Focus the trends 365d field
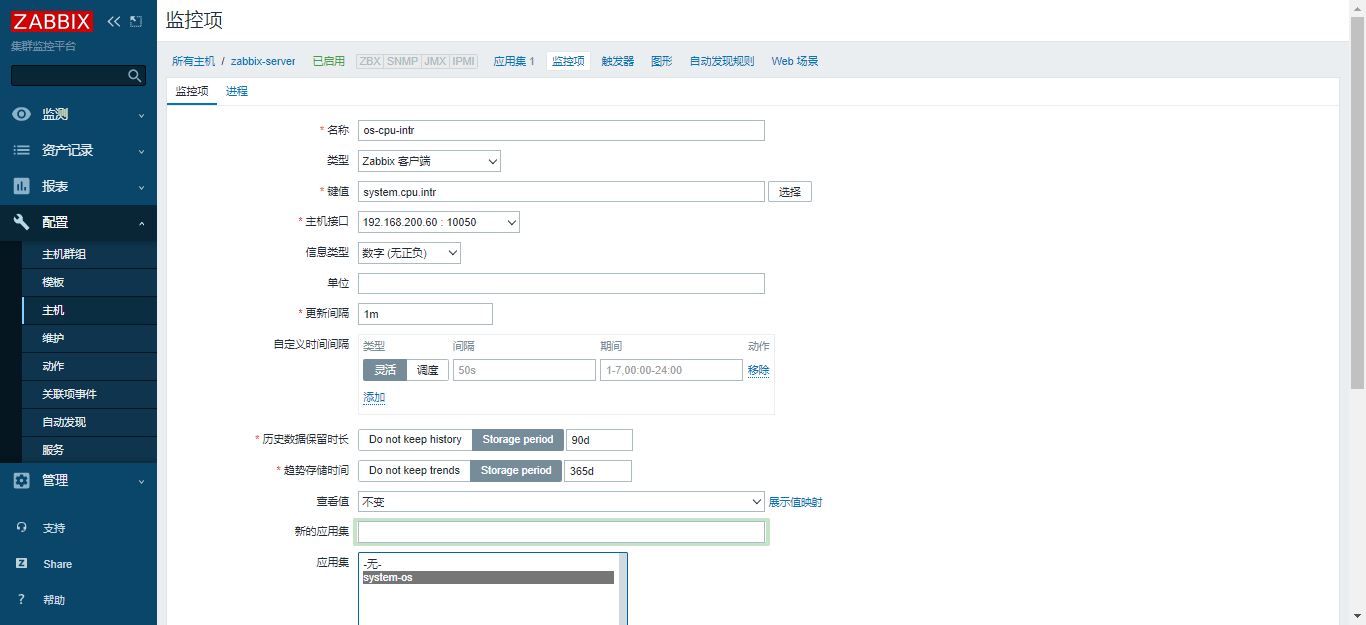Image resolution: width=1366 pixels, height=625 pixels. tap(598, 471)
